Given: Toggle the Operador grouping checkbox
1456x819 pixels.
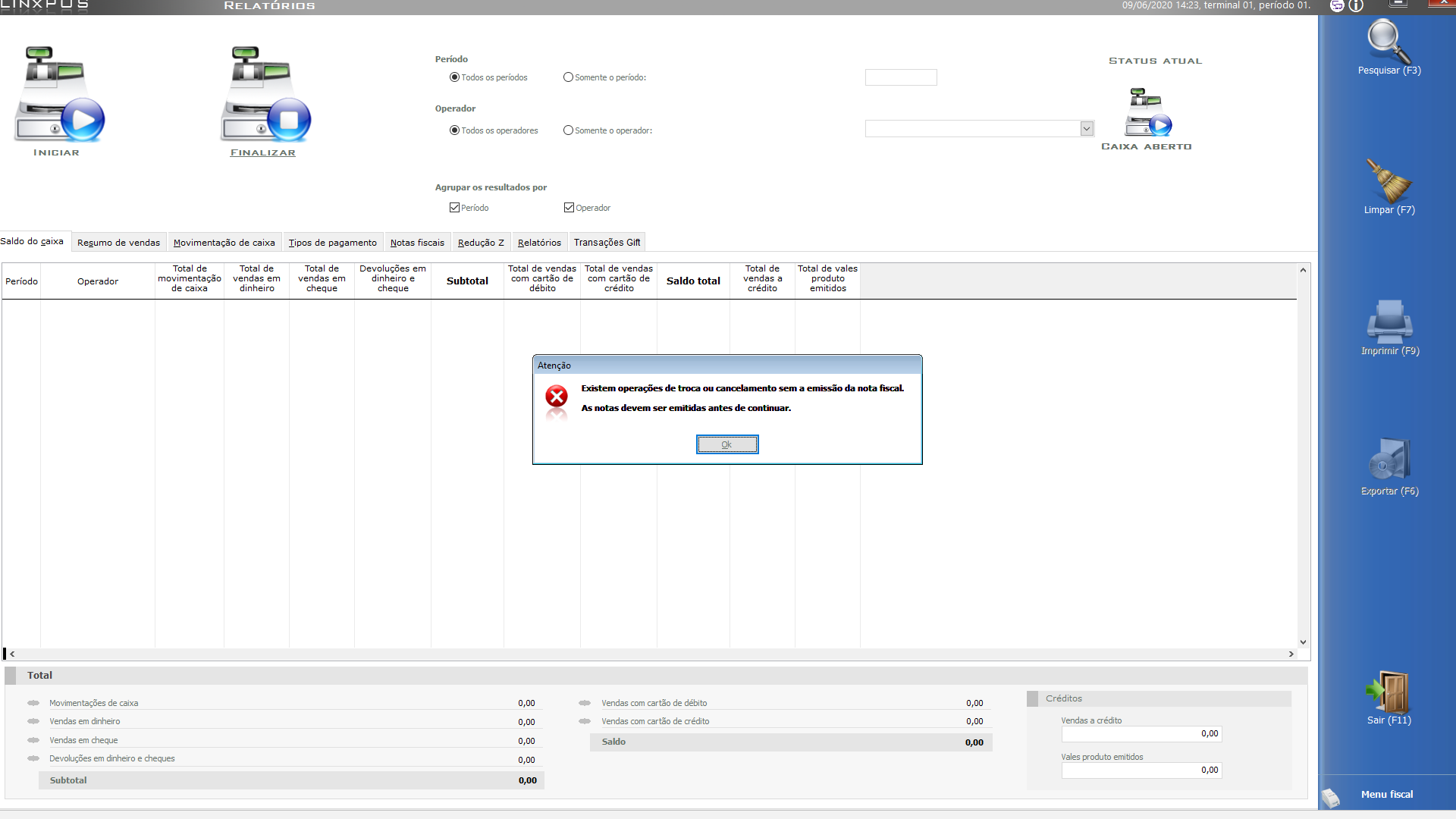Looking at the screenshot, I should (x=569, y=208).
